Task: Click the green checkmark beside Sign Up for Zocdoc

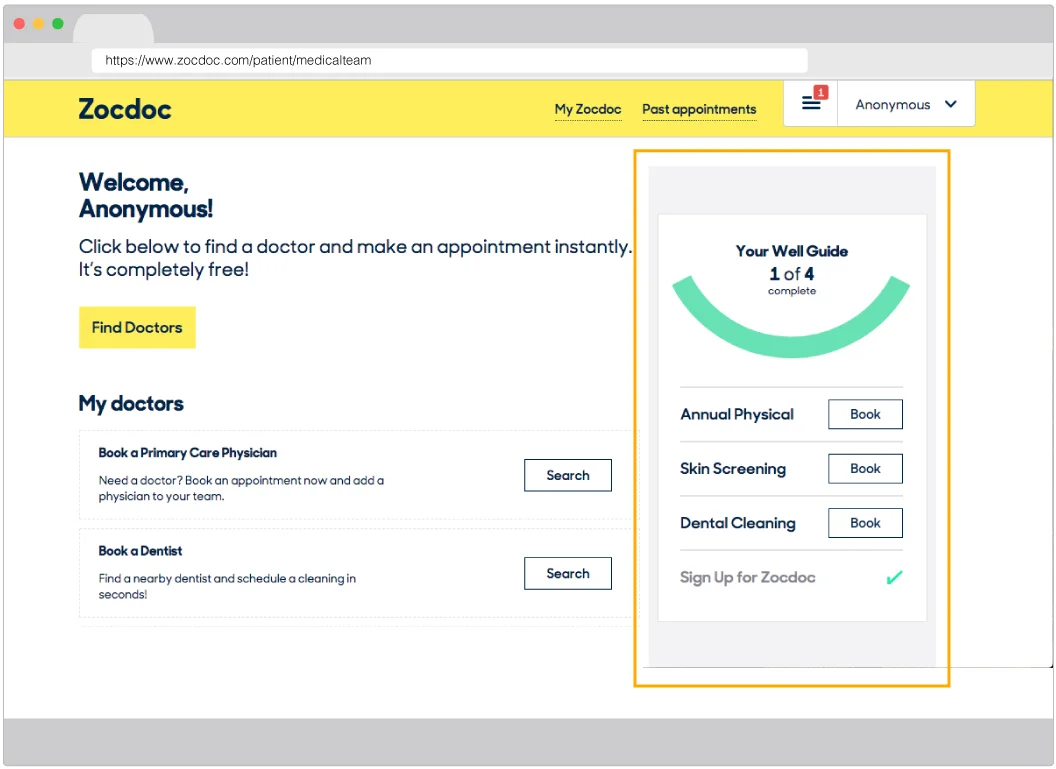Action: point(894,578)
